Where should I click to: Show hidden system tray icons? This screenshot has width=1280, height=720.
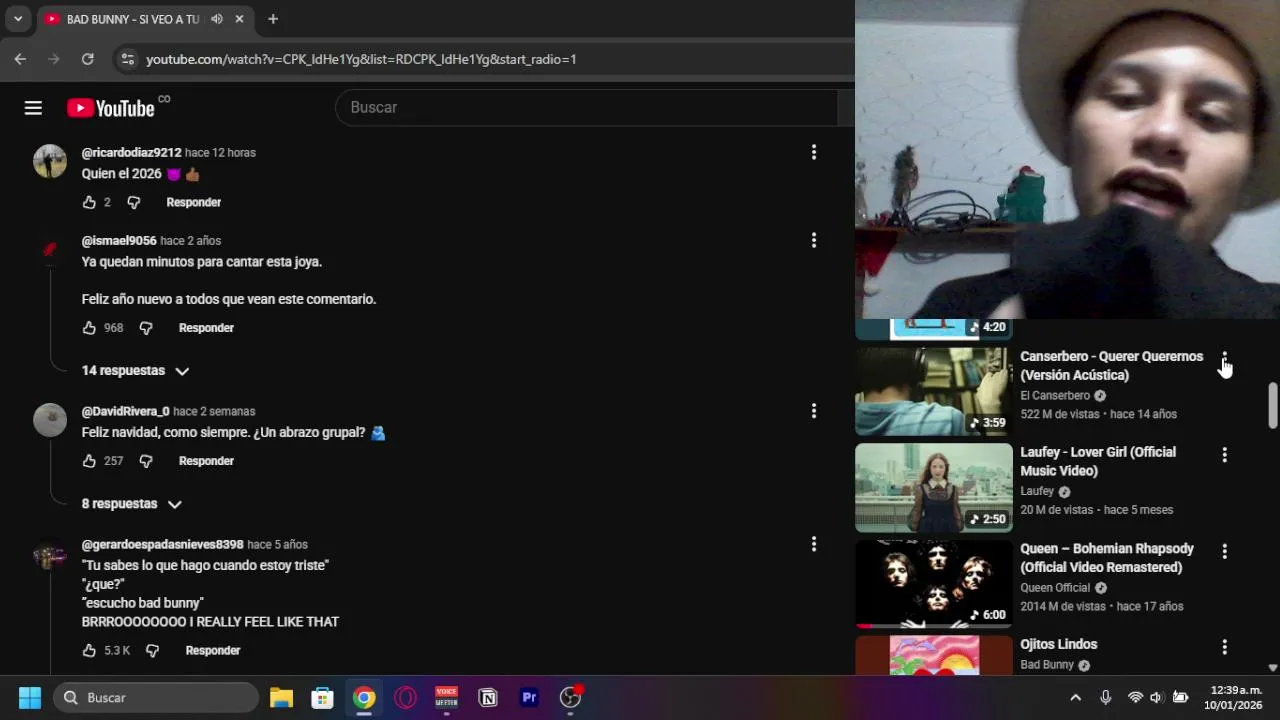tap(1075, 697)
